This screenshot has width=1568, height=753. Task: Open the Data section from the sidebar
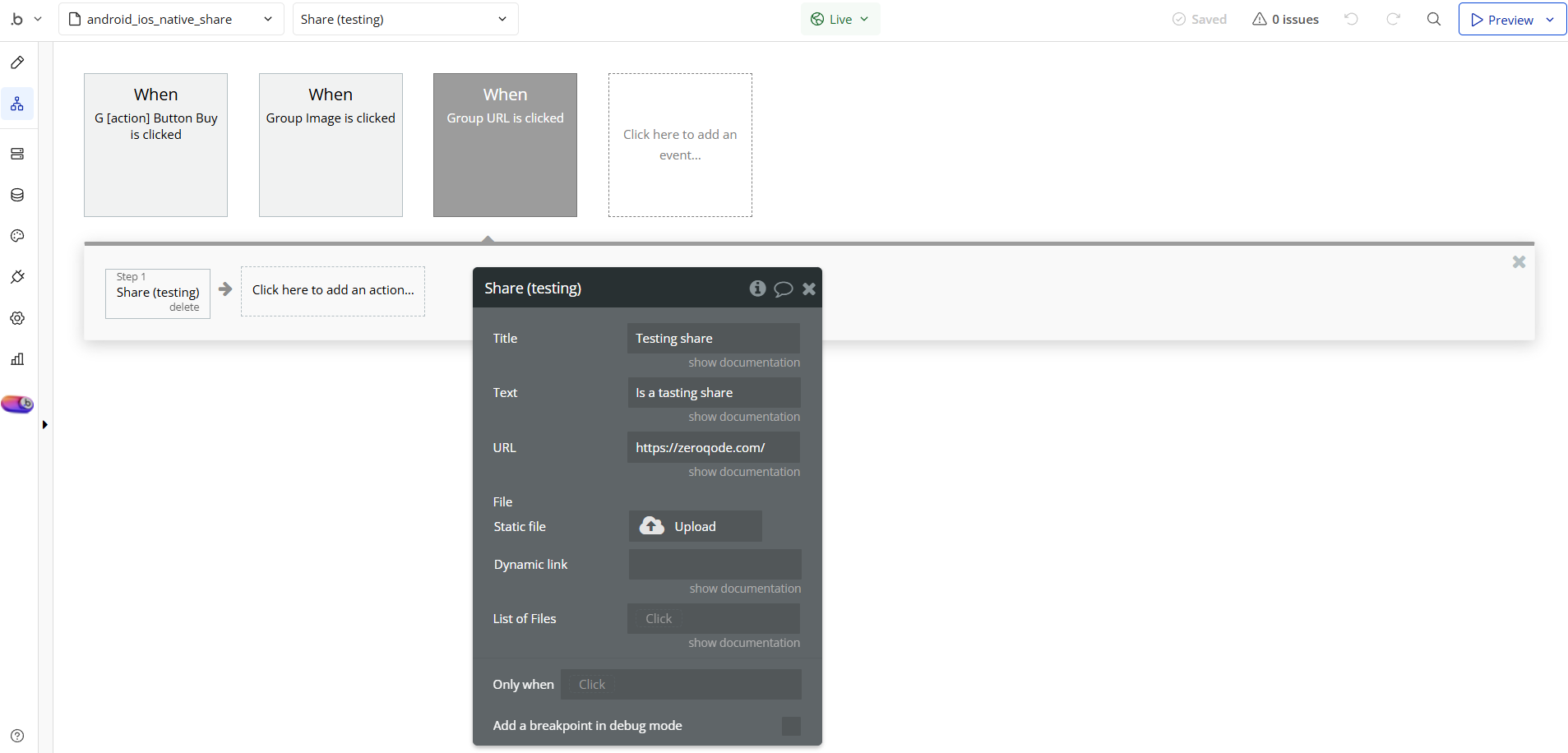pos(17,153)
